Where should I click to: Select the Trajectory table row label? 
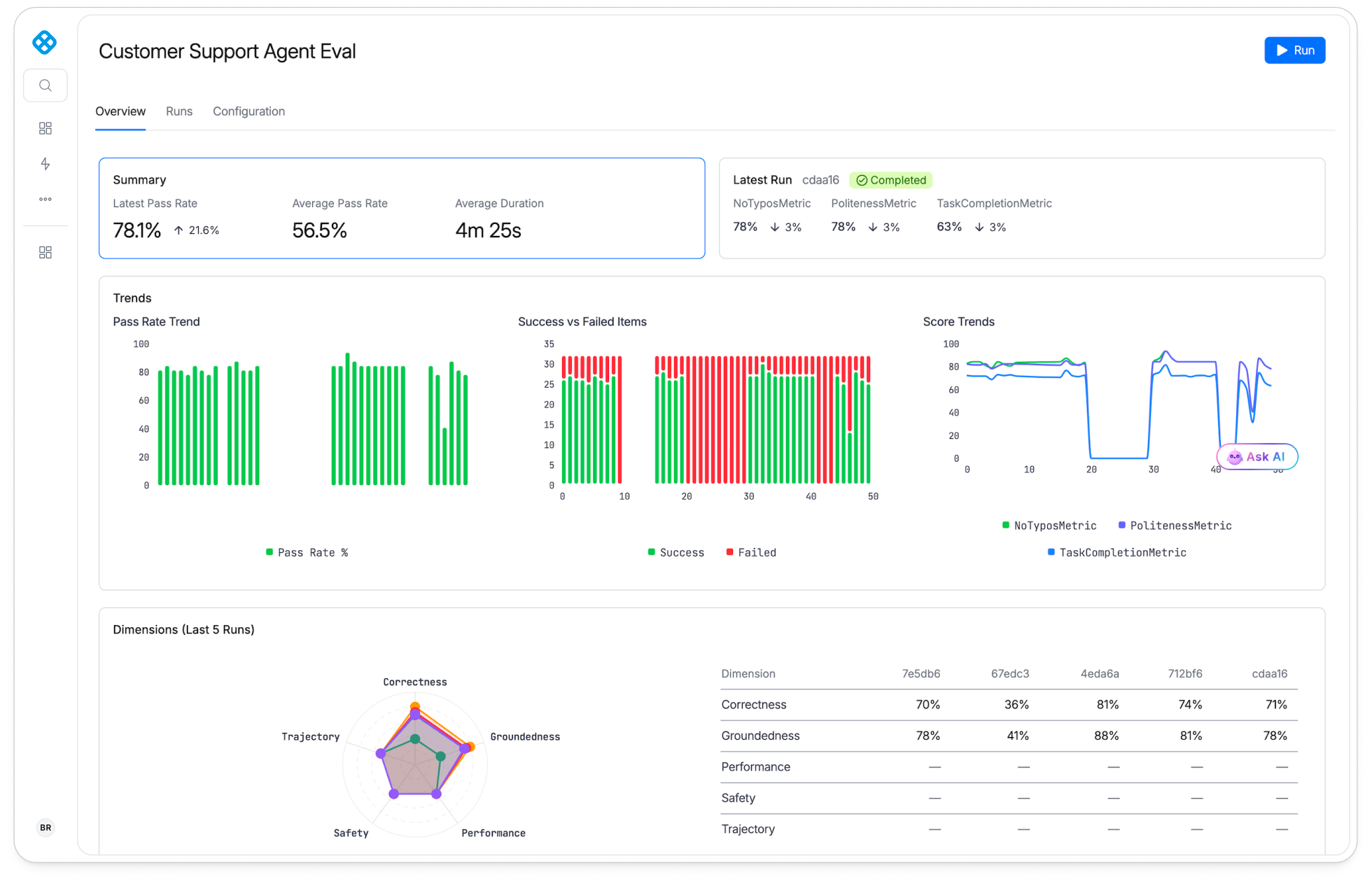click(748, 829)
